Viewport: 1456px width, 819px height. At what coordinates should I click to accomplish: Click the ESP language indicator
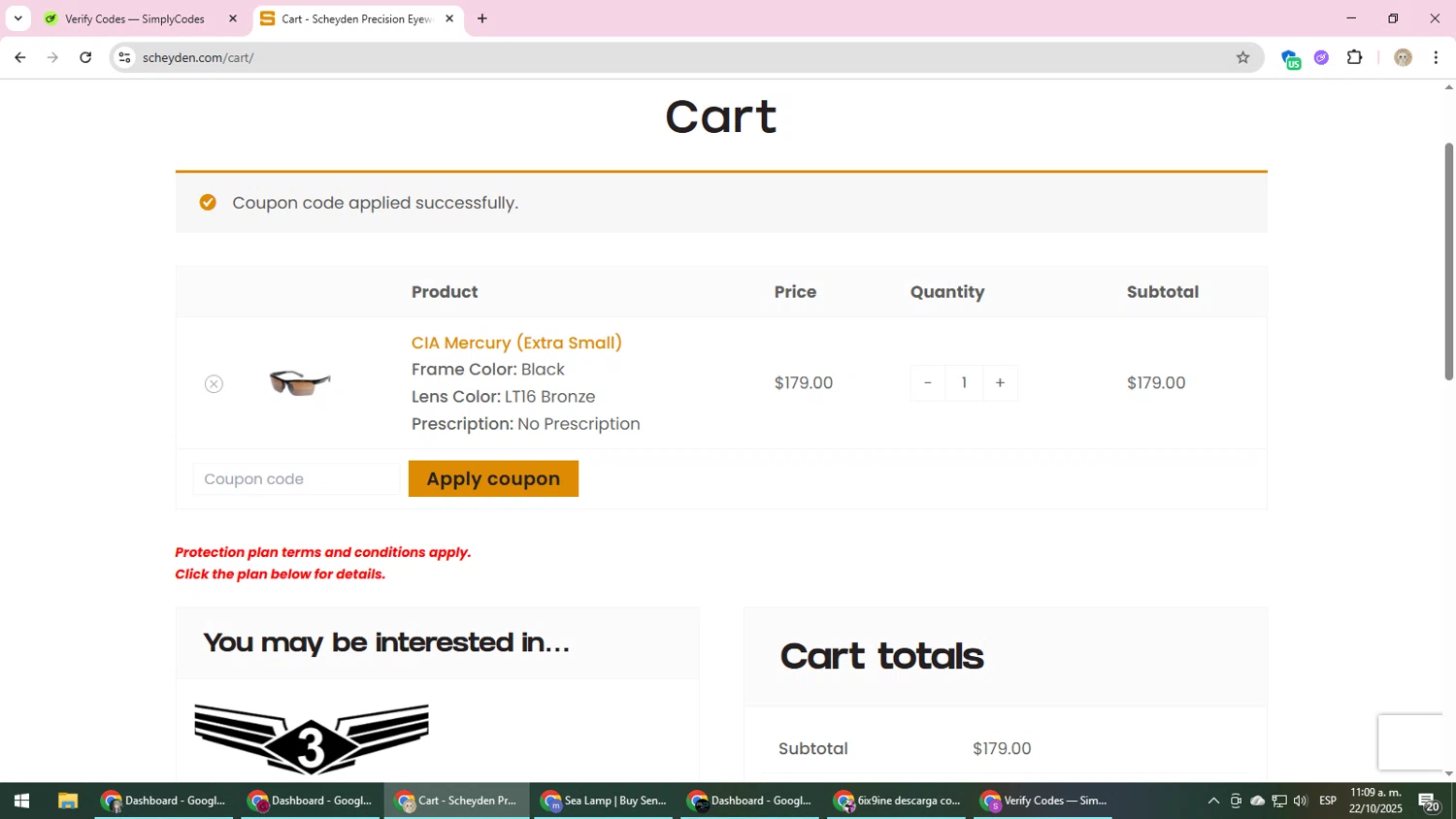click(x=1328, y=801)
